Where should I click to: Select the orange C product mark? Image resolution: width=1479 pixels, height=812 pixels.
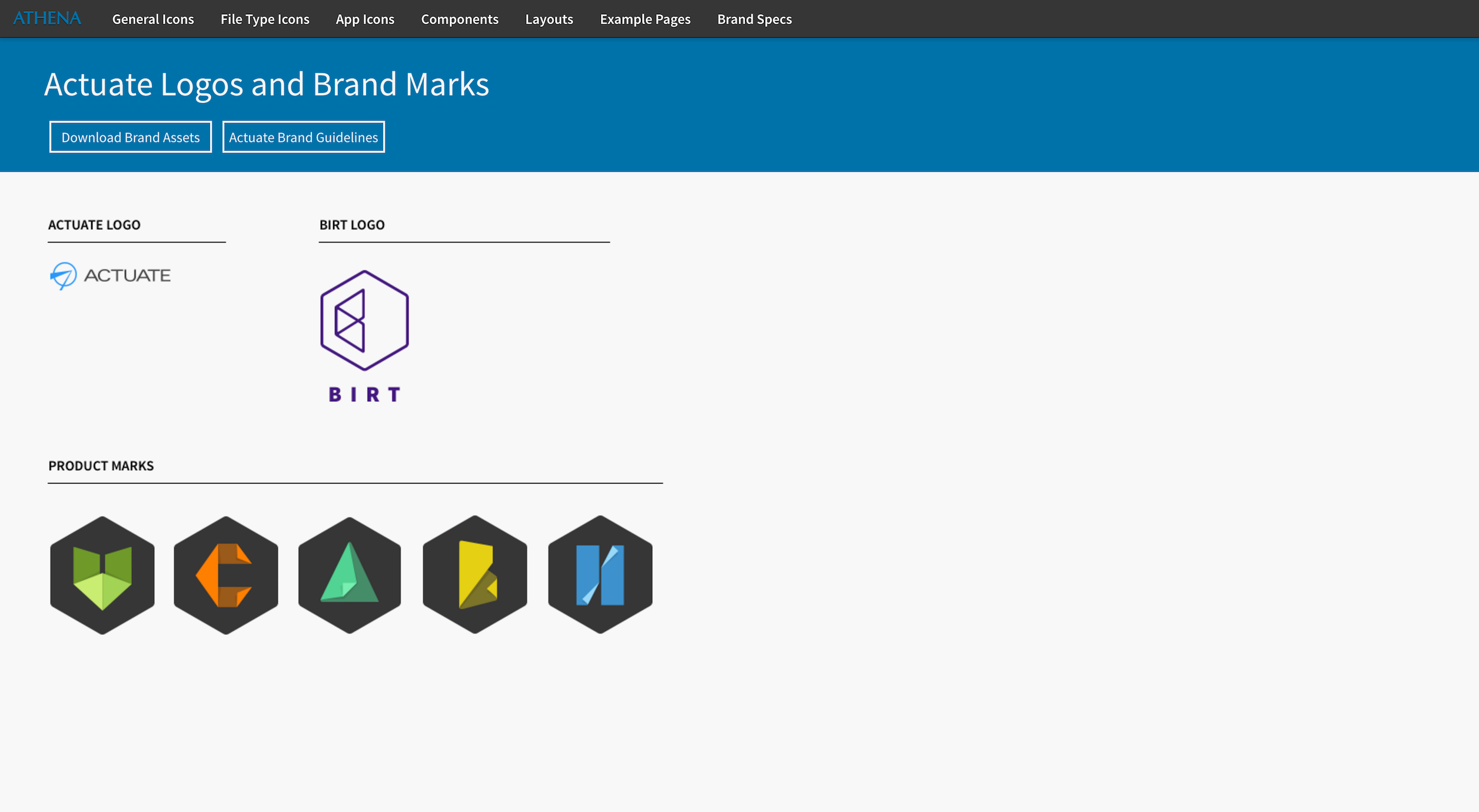[x=226, y=575]
